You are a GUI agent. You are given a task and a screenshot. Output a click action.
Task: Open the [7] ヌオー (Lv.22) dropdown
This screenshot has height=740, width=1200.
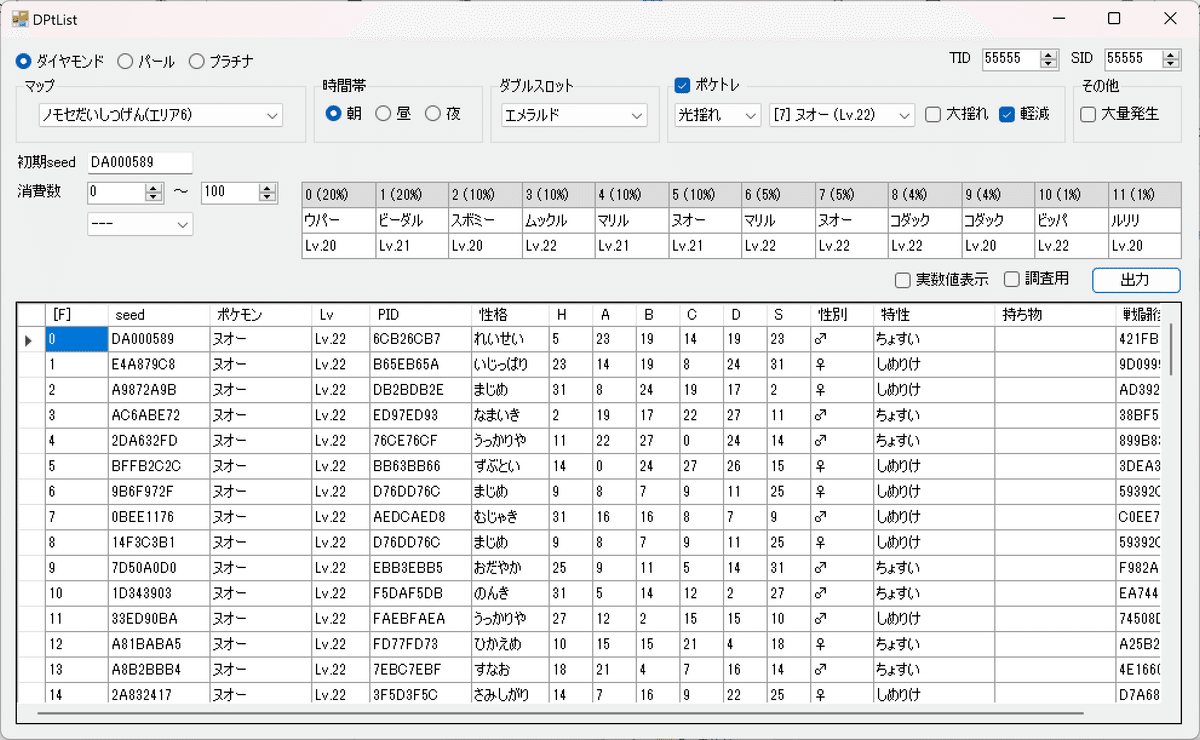[x=842, y=115]
